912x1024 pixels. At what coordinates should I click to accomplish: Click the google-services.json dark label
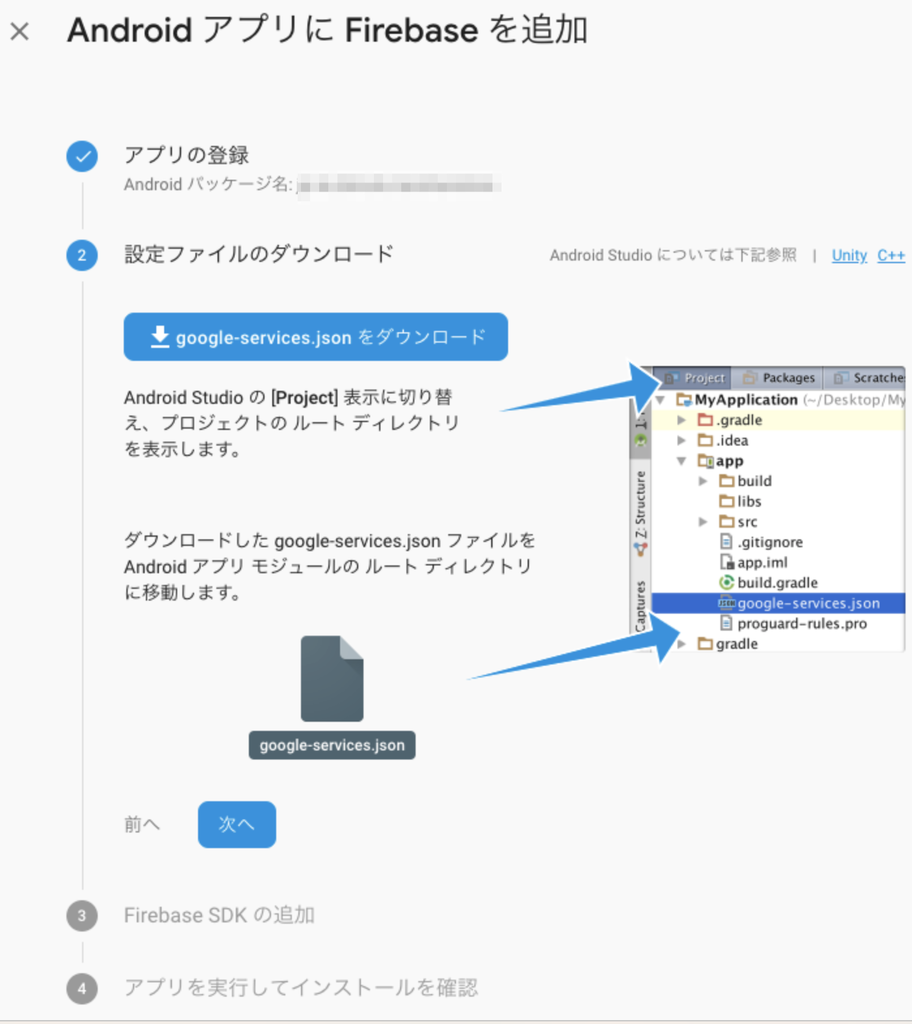point(332,745)
